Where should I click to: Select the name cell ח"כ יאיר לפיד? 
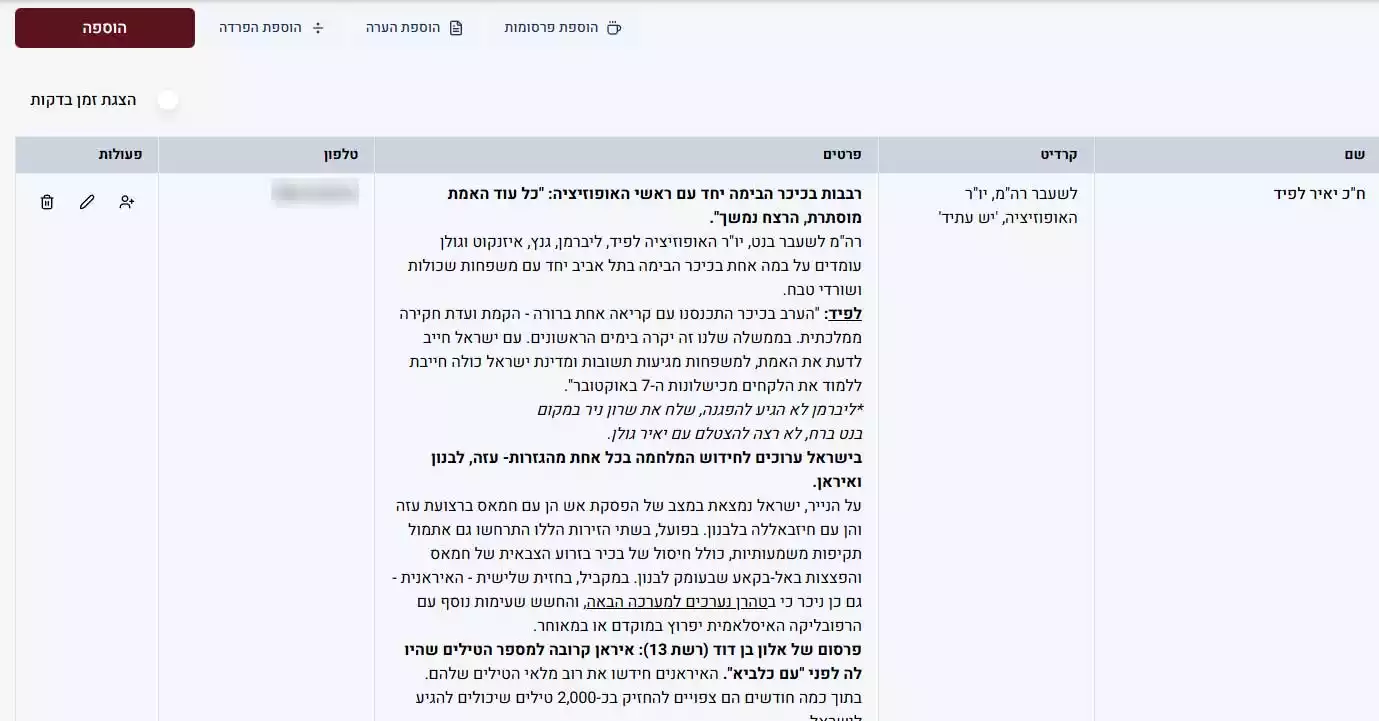[x=1319, y=194]
